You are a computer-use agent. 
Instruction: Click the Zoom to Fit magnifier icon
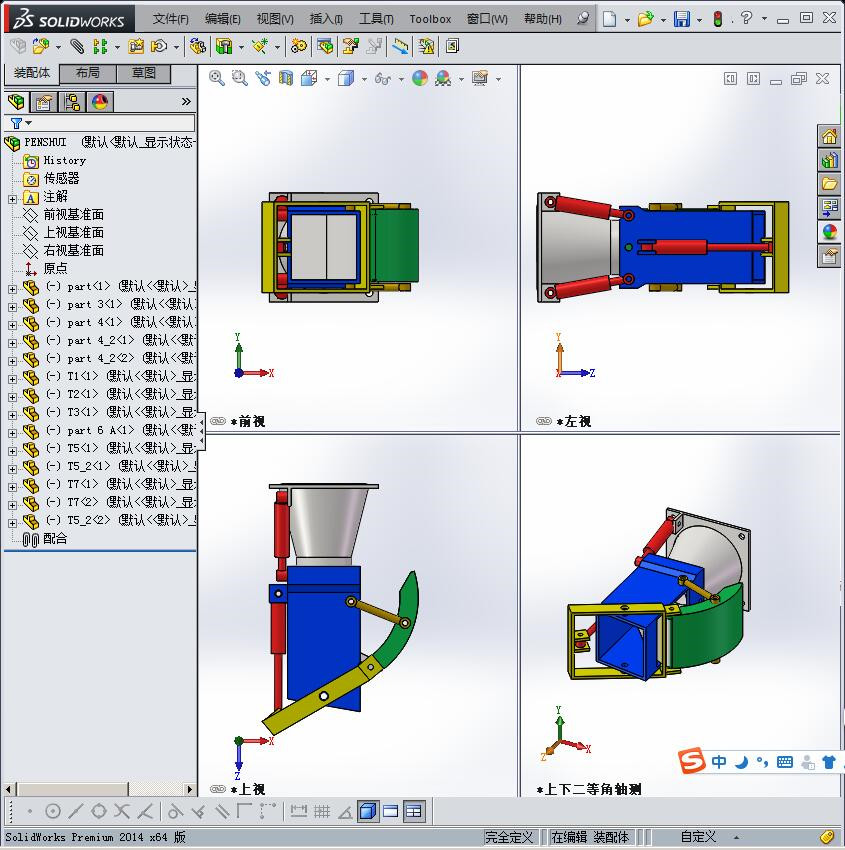click(217, 79)
